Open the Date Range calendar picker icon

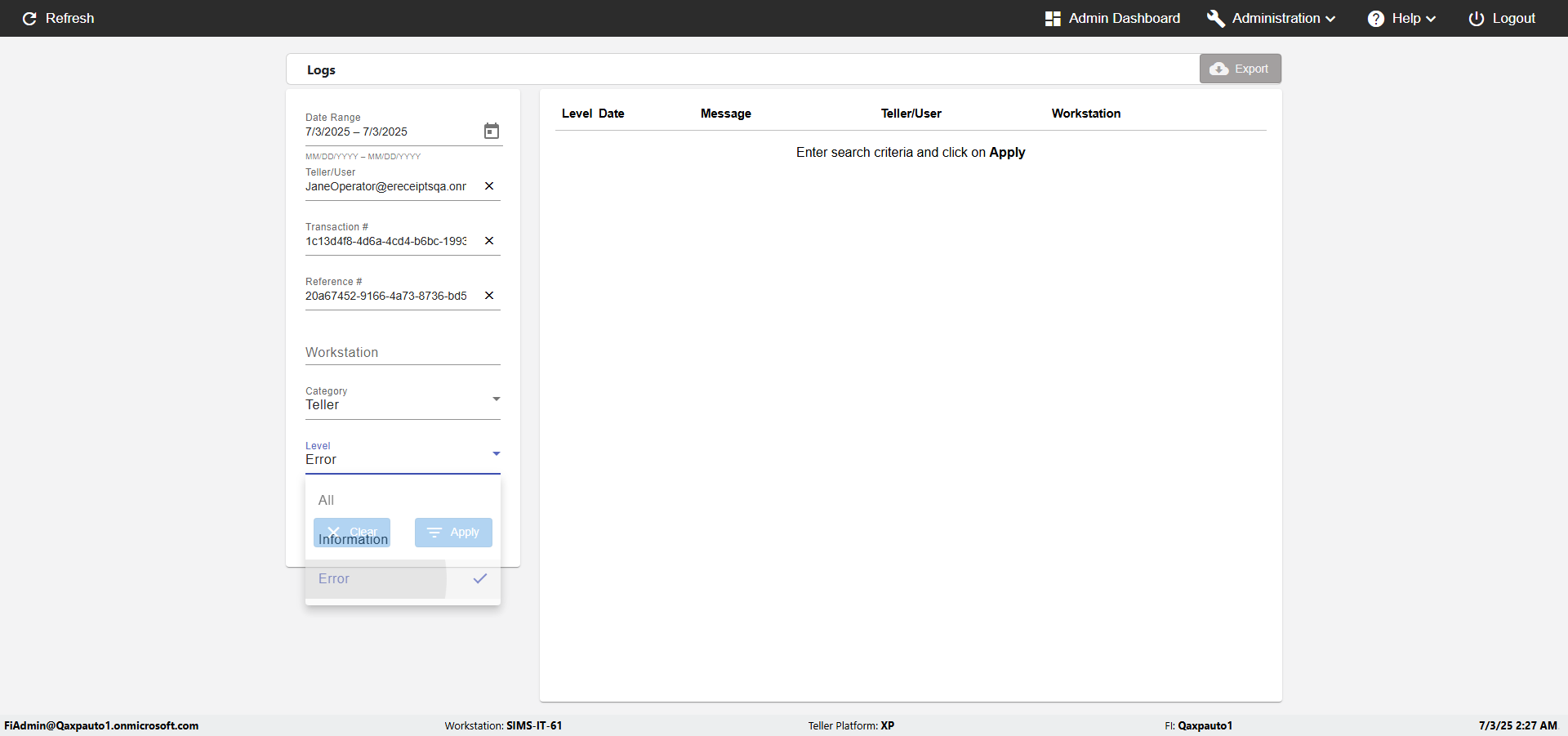[x=492, y=131]
